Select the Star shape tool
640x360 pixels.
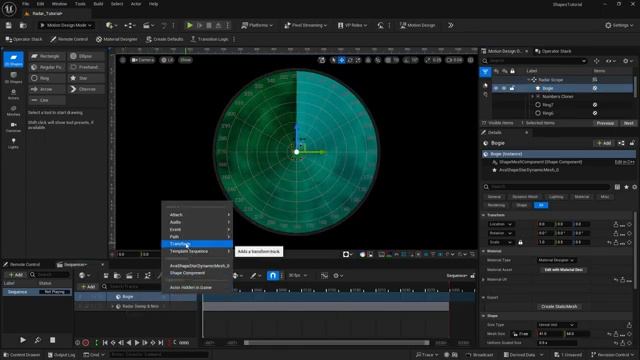(86, 78)
